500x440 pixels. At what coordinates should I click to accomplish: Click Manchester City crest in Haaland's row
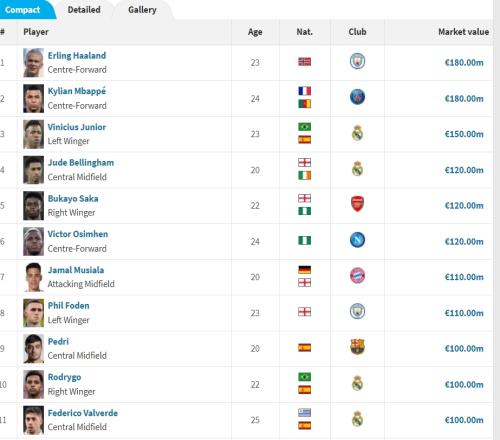[x=357, y=61]
